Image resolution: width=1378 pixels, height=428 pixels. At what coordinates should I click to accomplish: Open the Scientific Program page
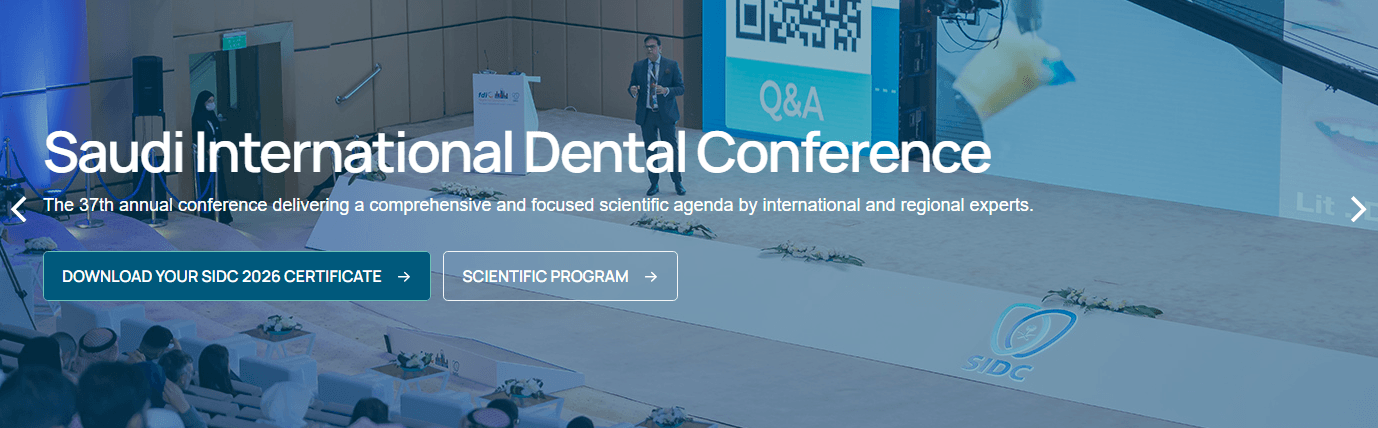[x=560, y=276]
